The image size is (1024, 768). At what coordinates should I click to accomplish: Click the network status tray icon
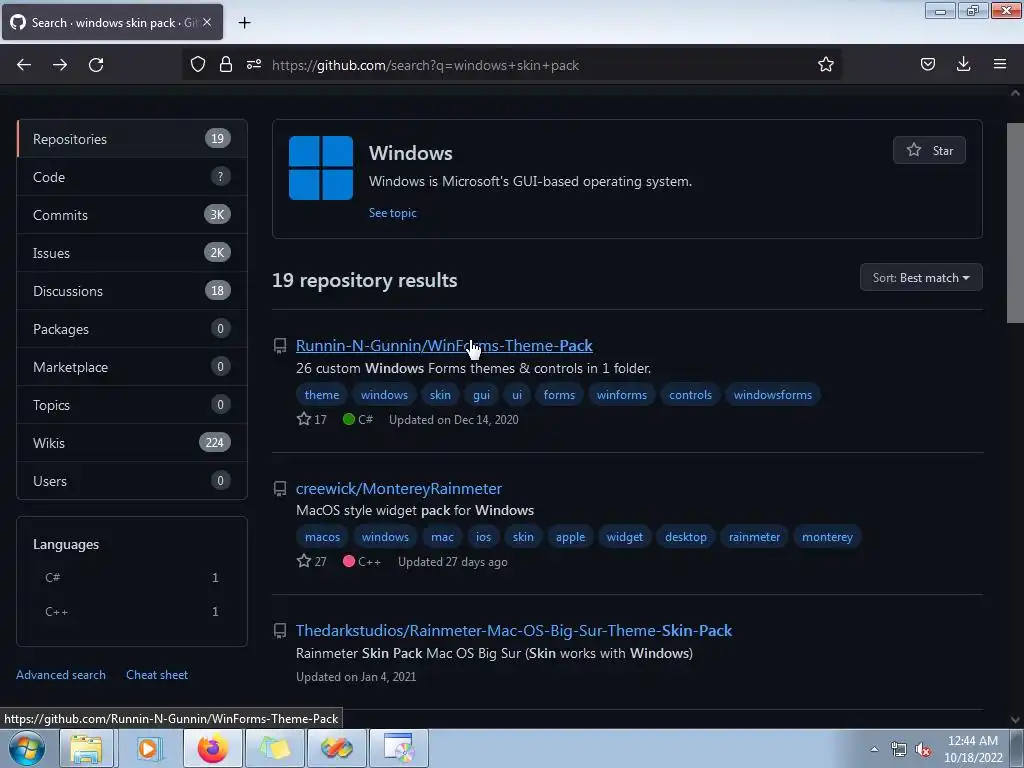[899, 749]
